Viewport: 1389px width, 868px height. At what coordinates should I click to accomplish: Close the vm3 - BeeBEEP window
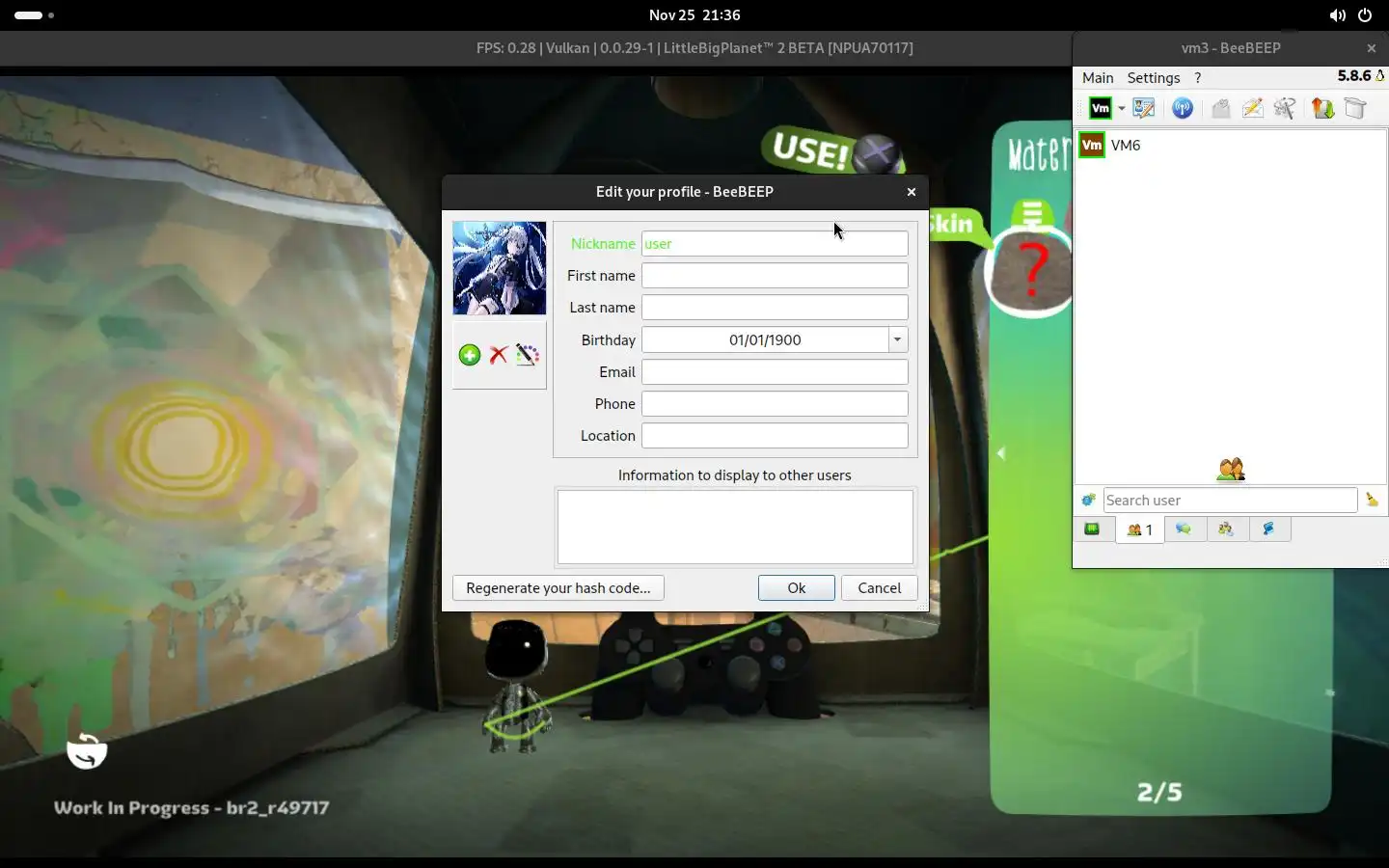(x=1372, y=48)
